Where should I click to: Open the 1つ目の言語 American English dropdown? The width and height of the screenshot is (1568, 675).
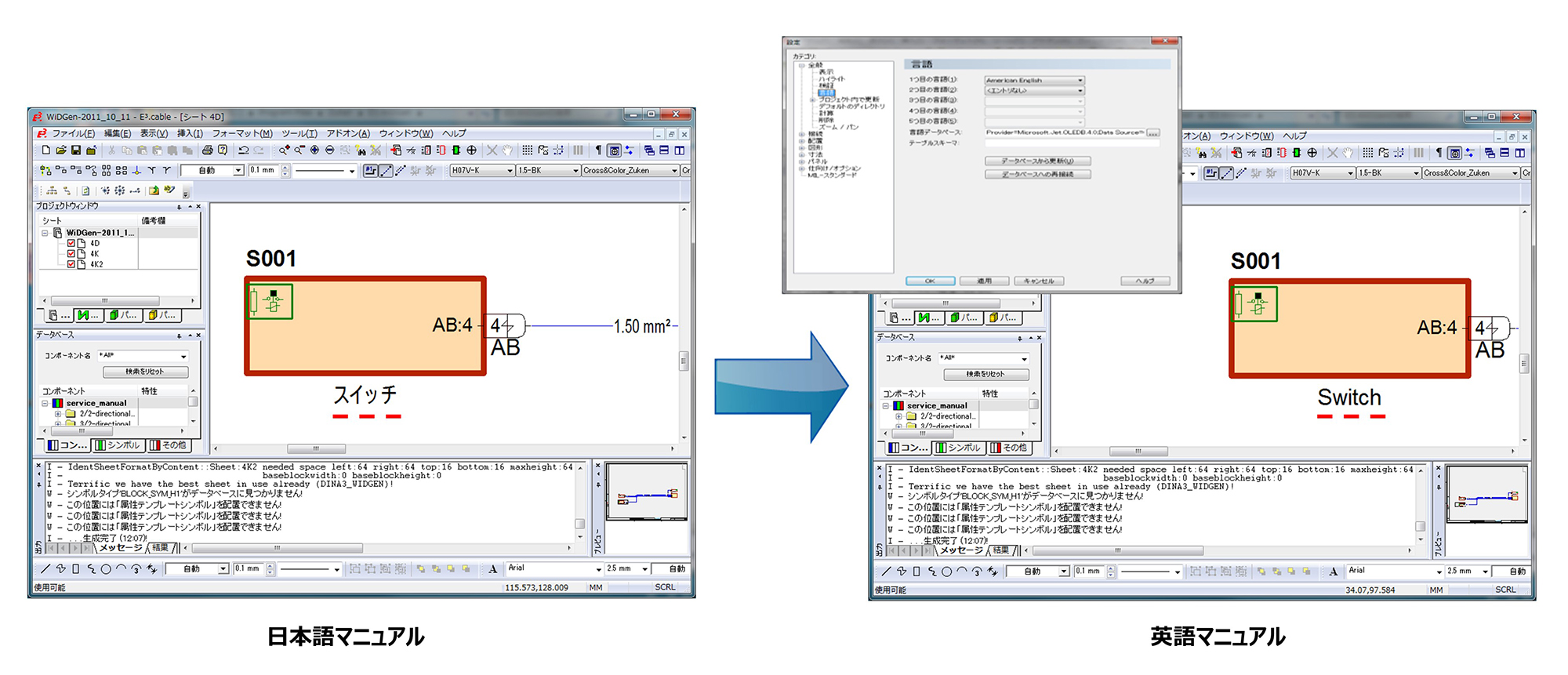click(x=1035, y=80)
